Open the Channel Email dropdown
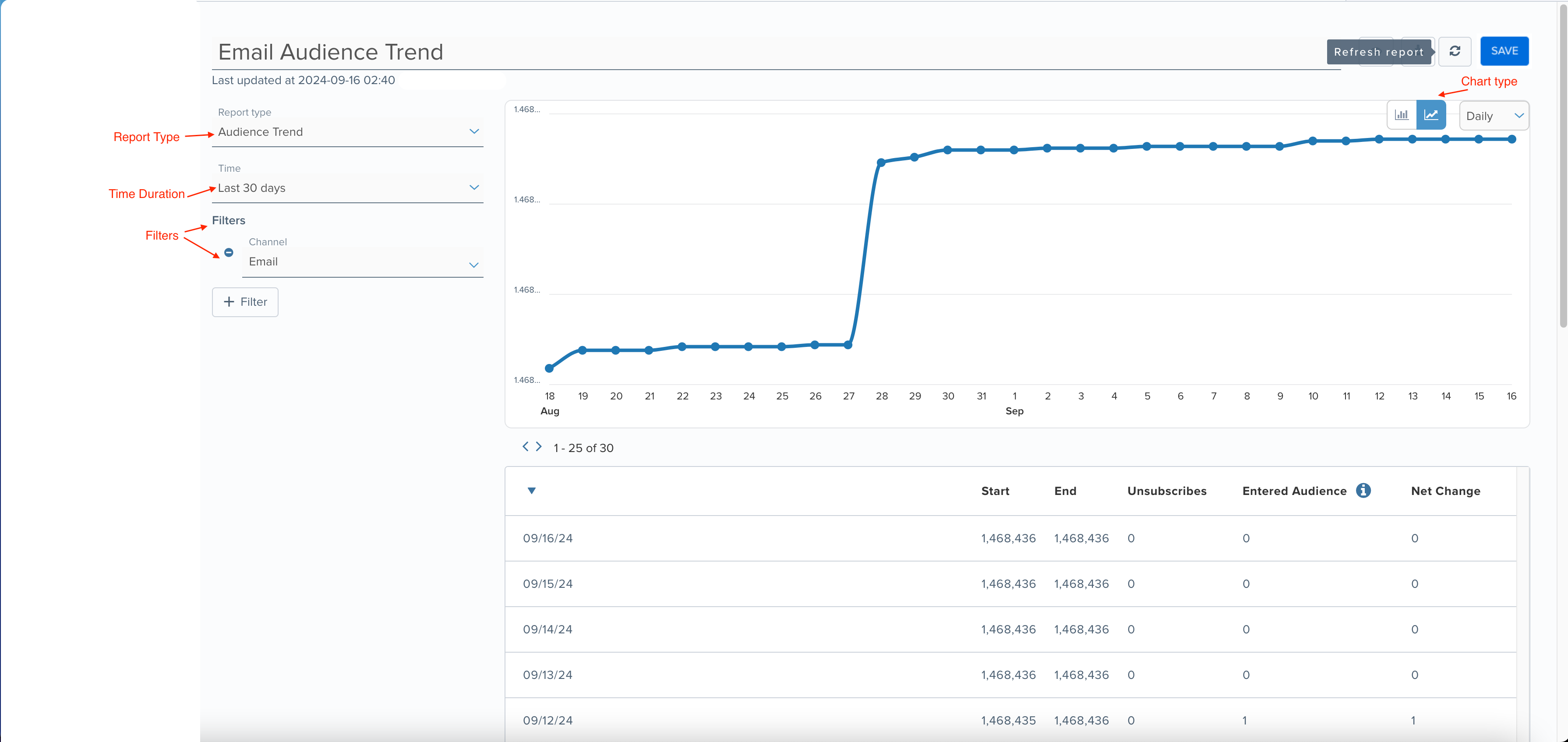The height and width of the screenshot is (742, 1568). [362, 262]
